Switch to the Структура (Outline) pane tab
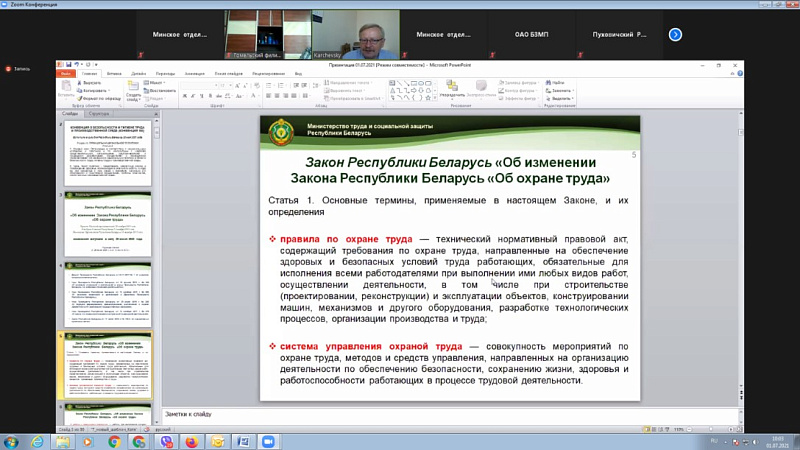 pos(99,114)
